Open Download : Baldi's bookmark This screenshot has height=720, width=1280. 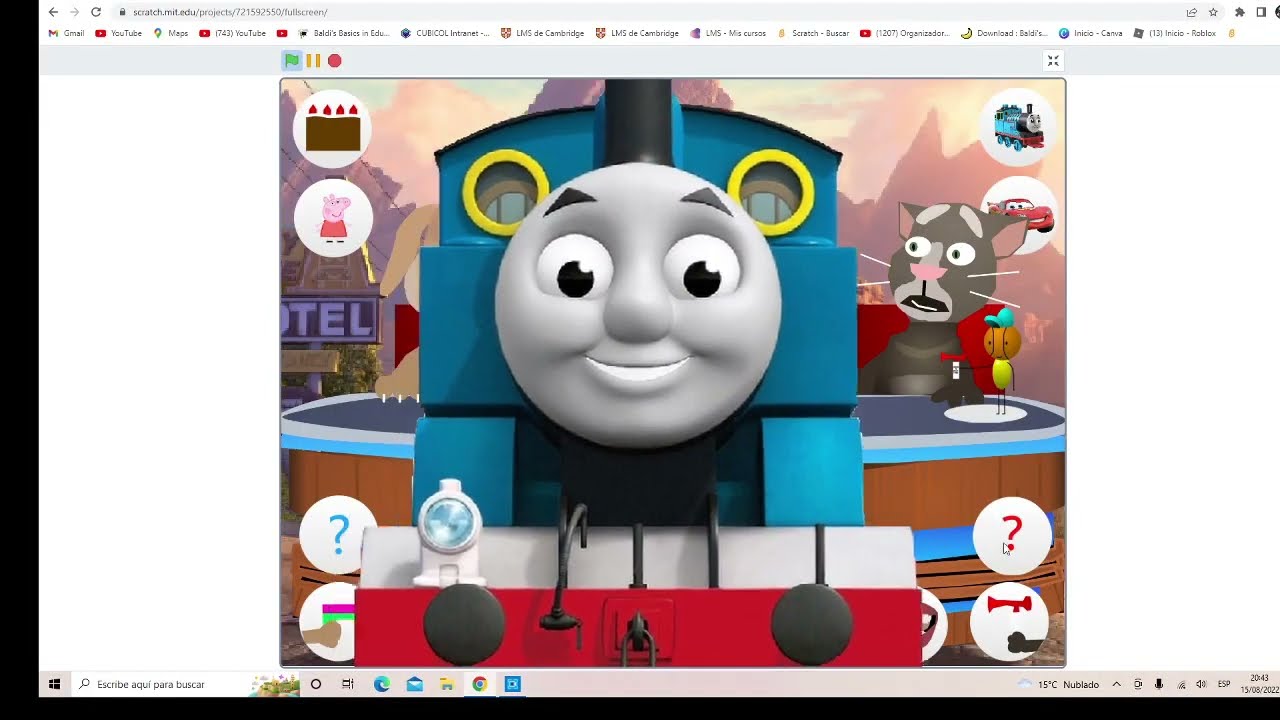pos(1005,33)
